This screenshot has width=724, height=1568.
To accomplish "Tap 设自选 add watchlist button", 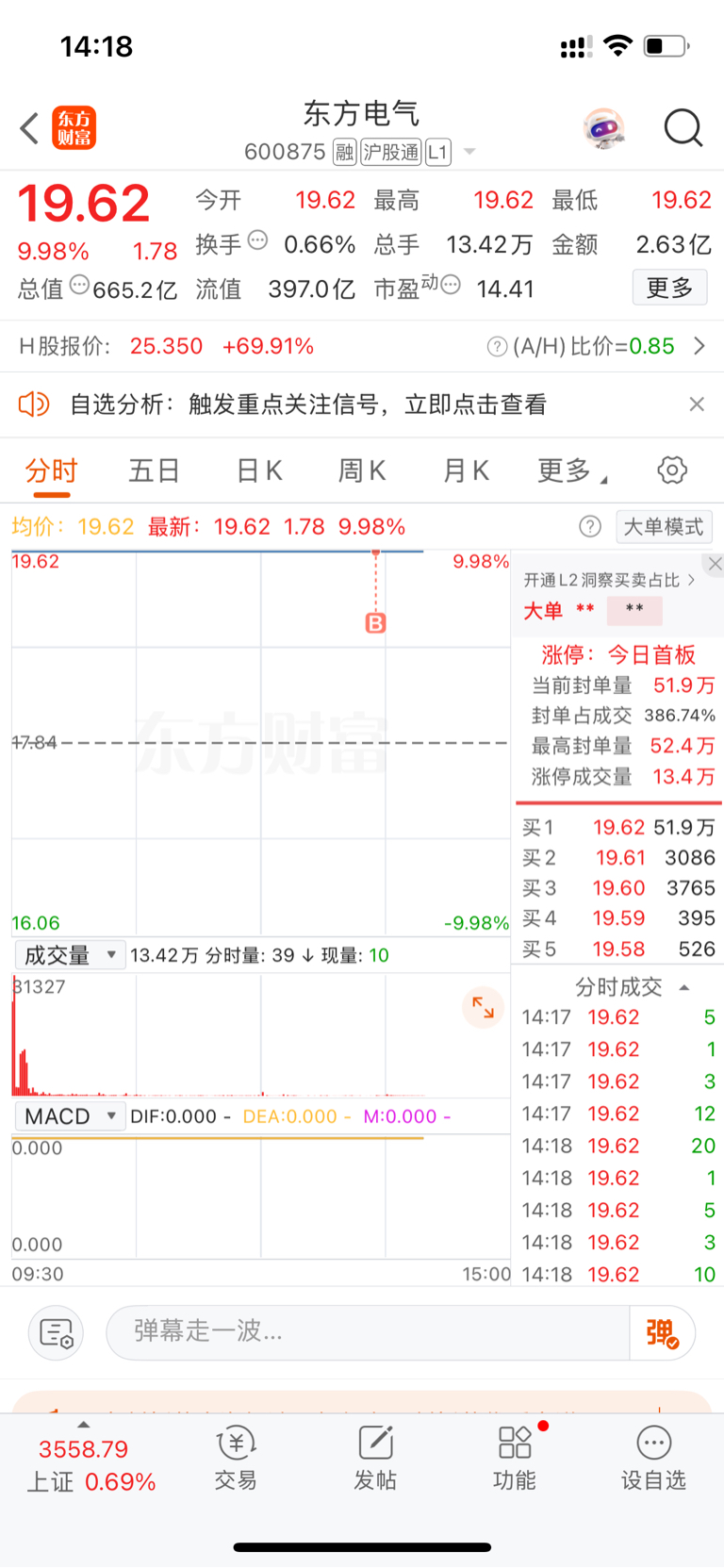I will [653, 1459].
